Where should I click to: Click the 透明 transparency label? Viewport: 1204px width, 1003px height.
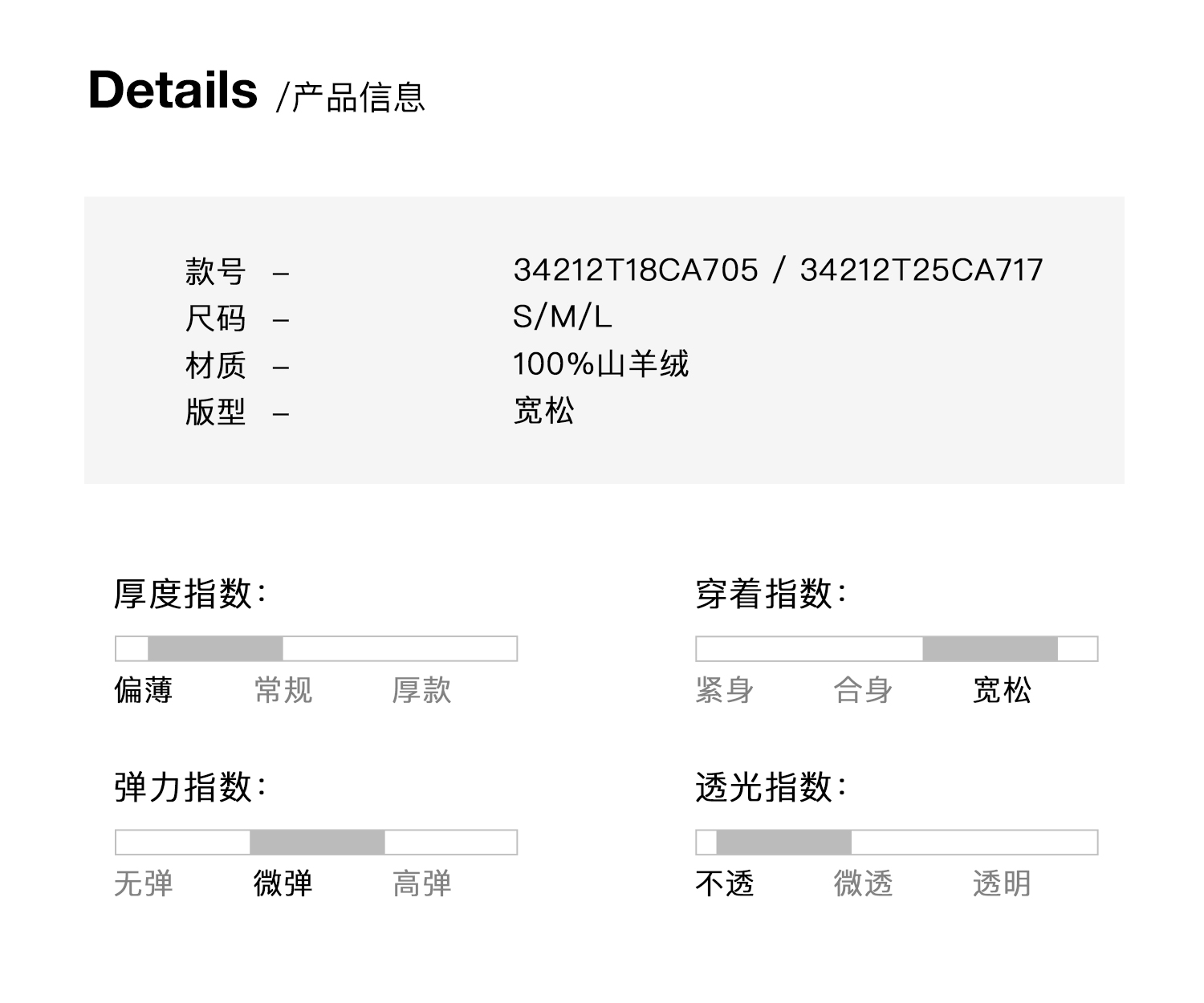click(1002, 883)
